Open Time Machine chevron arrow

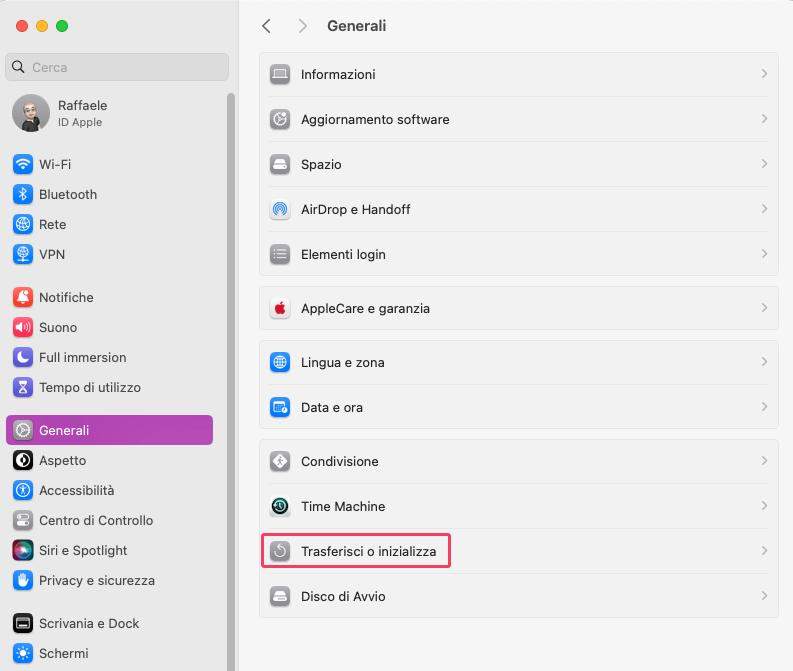764,506
